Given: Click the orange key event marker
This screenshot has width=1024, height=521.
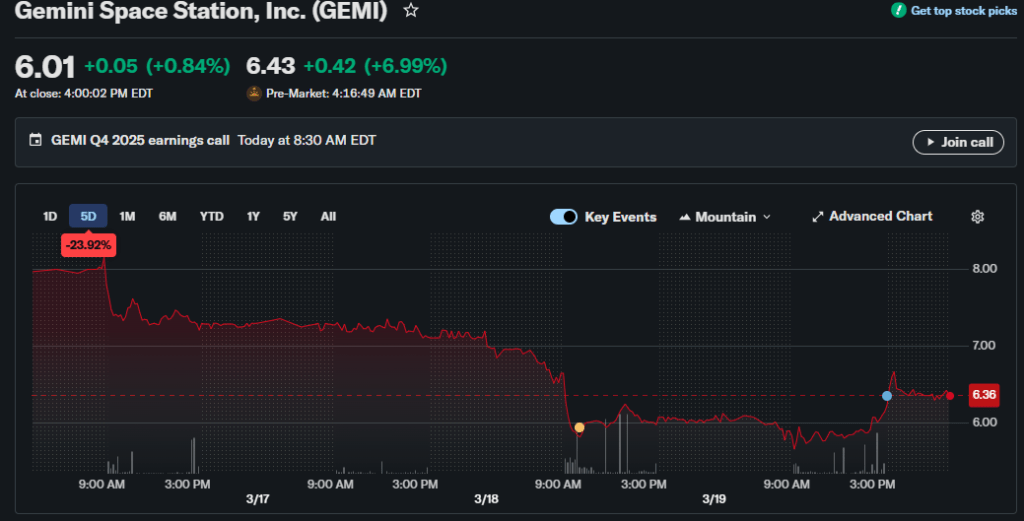Looking at the screenshot, I should tap(579, 428).
